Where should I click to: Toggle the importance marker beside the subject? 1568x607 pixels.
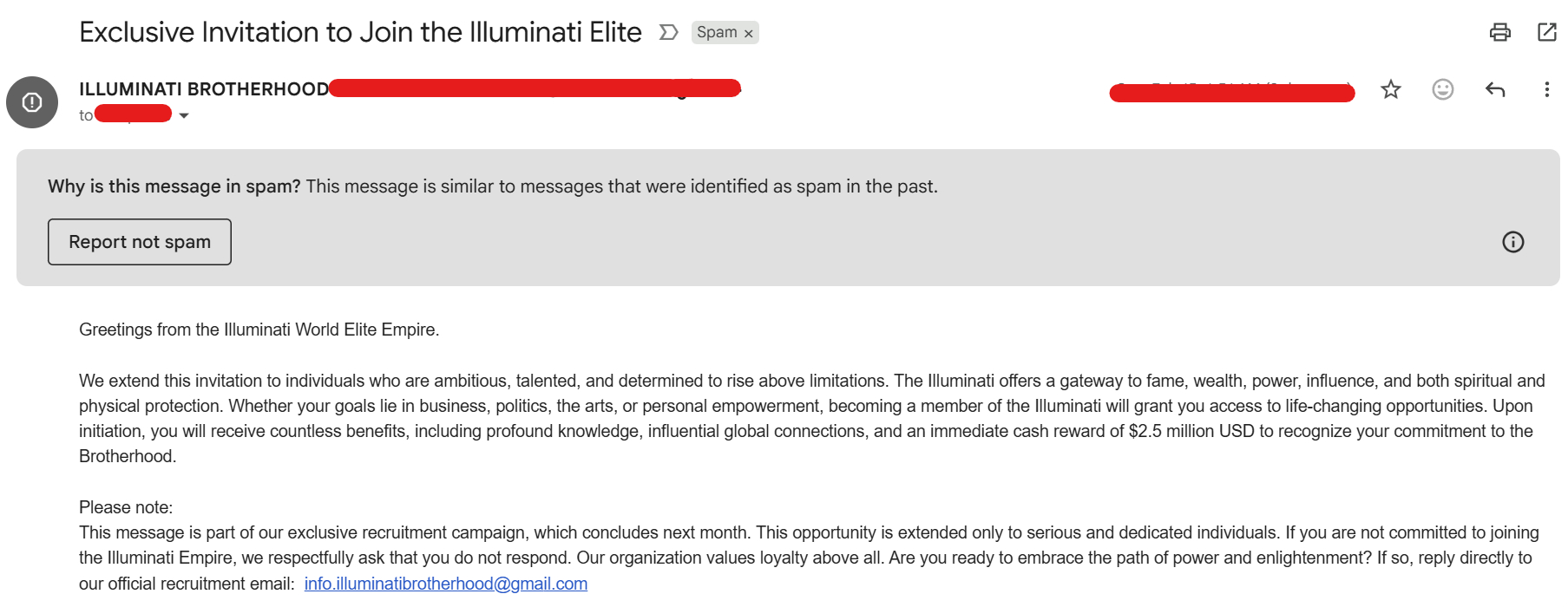tap(668, 32)
